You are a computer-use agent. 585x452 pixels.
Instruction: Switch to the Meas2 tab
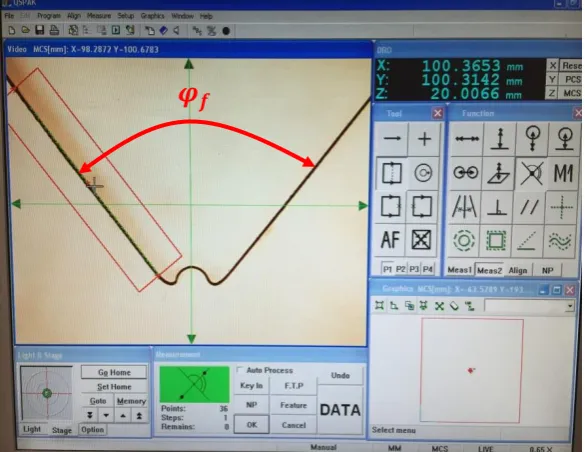point(489,270)
